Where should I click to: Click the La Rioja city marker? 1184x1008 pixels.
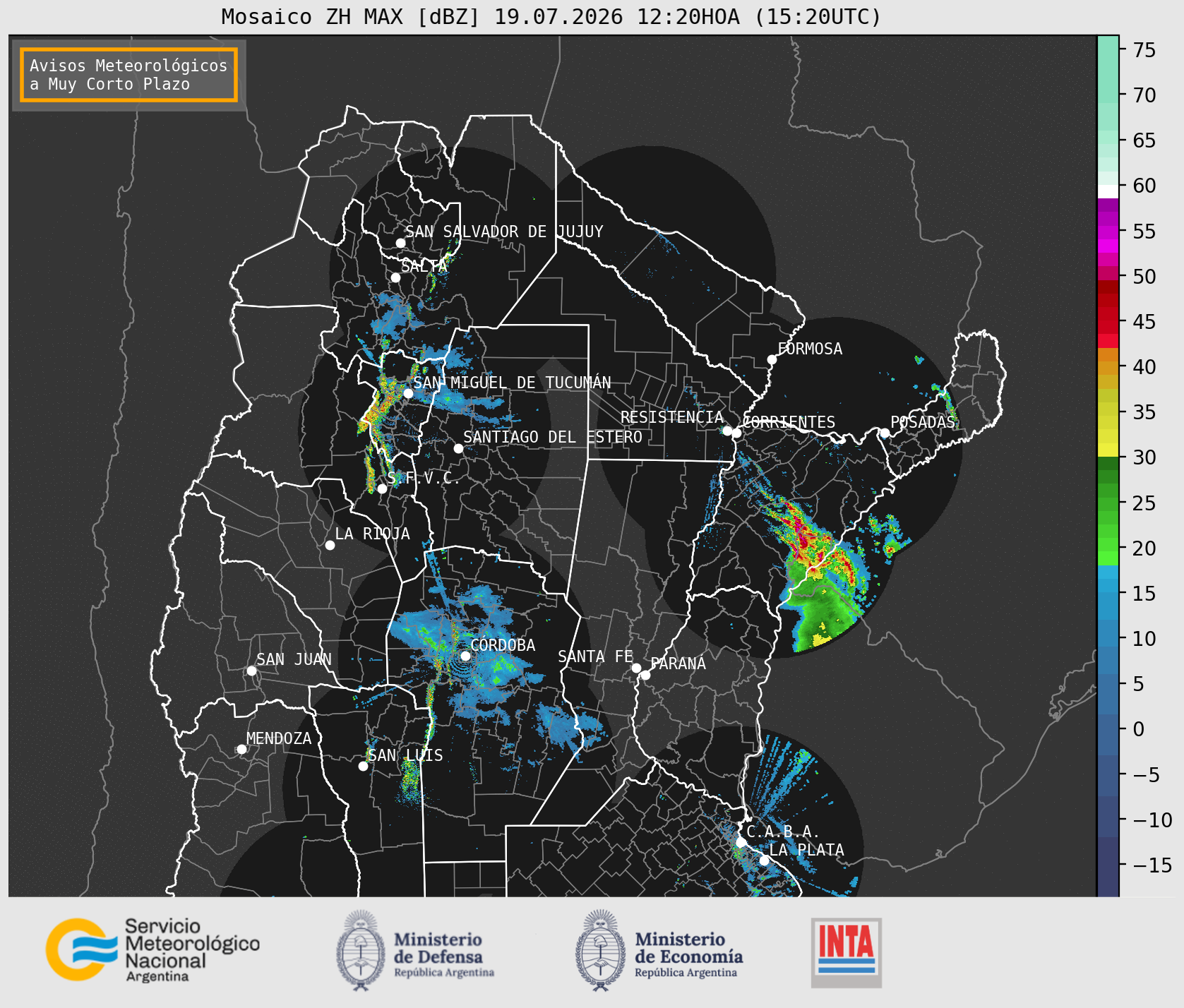click(x=330, y=545)
